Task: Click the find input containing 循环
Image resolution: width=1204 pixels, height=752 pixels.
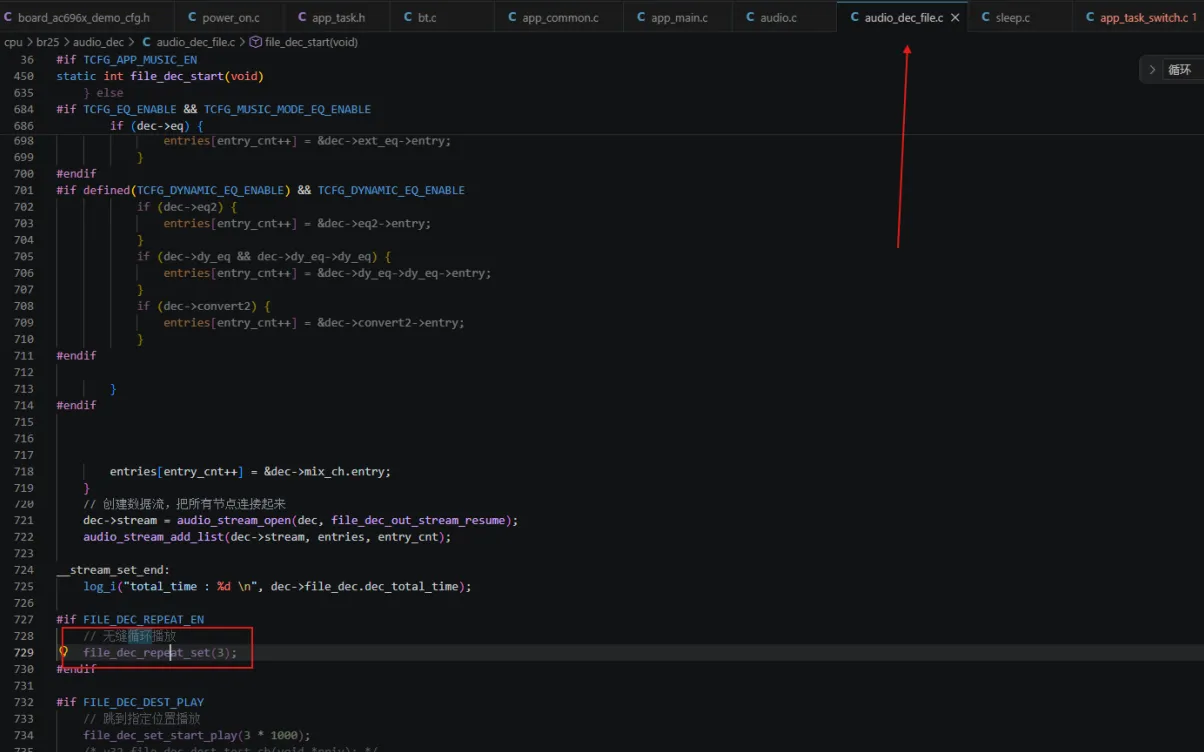Action: point(1183,70)
